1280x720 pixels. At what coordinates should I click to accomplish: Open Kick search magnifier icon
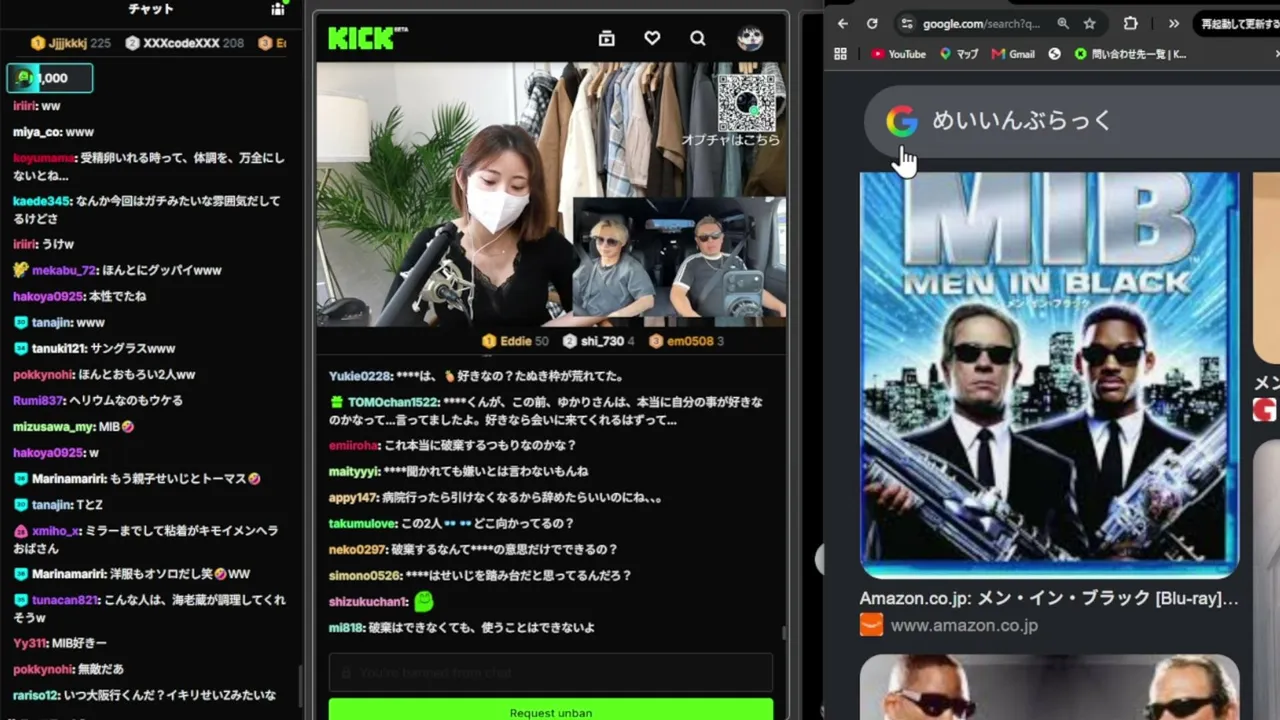[698, 38]
